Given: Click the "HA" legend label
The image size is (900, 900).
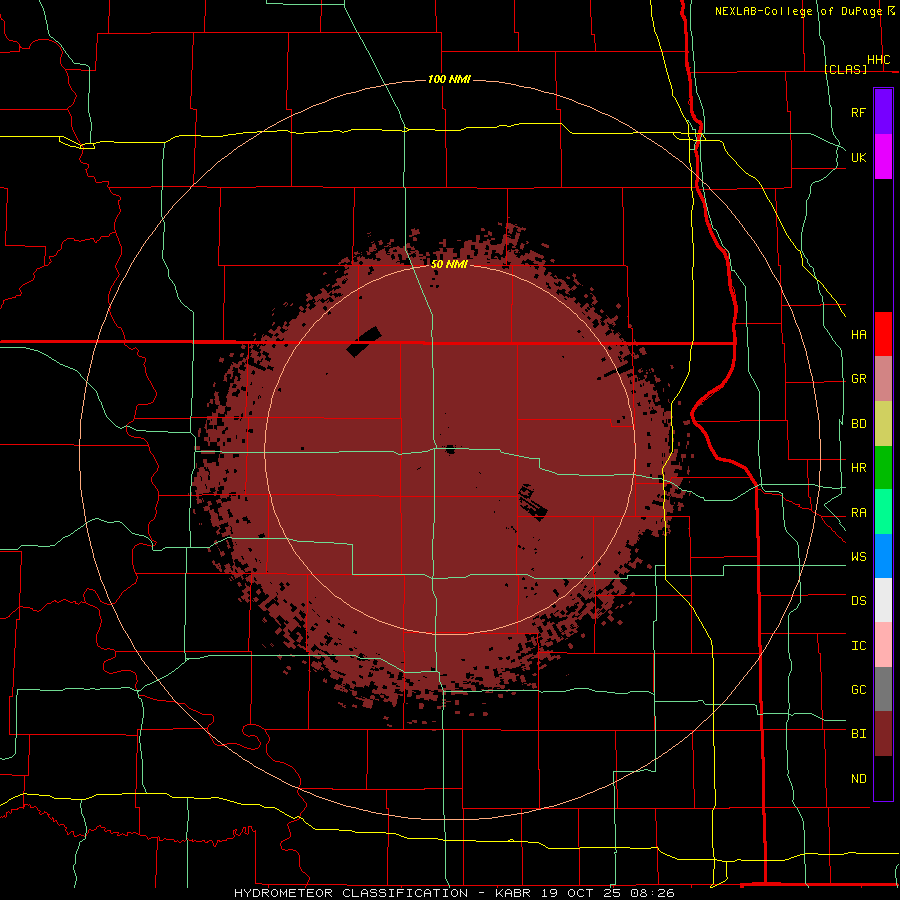Looking at the screenshot, I should [858, 335].
